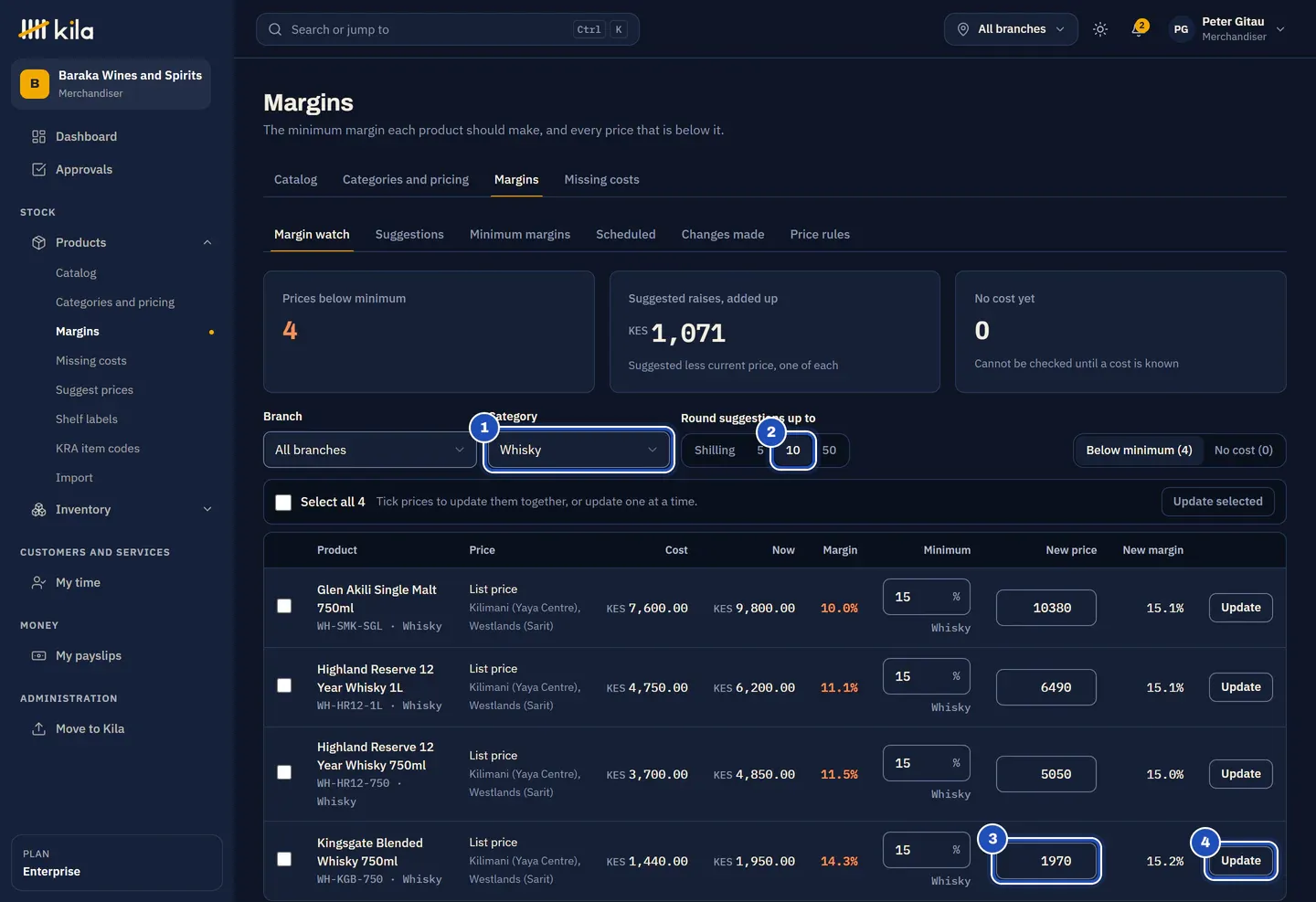Toggle the light theme sun icon
This screenshot has height=902, width=1316.
1100,29
